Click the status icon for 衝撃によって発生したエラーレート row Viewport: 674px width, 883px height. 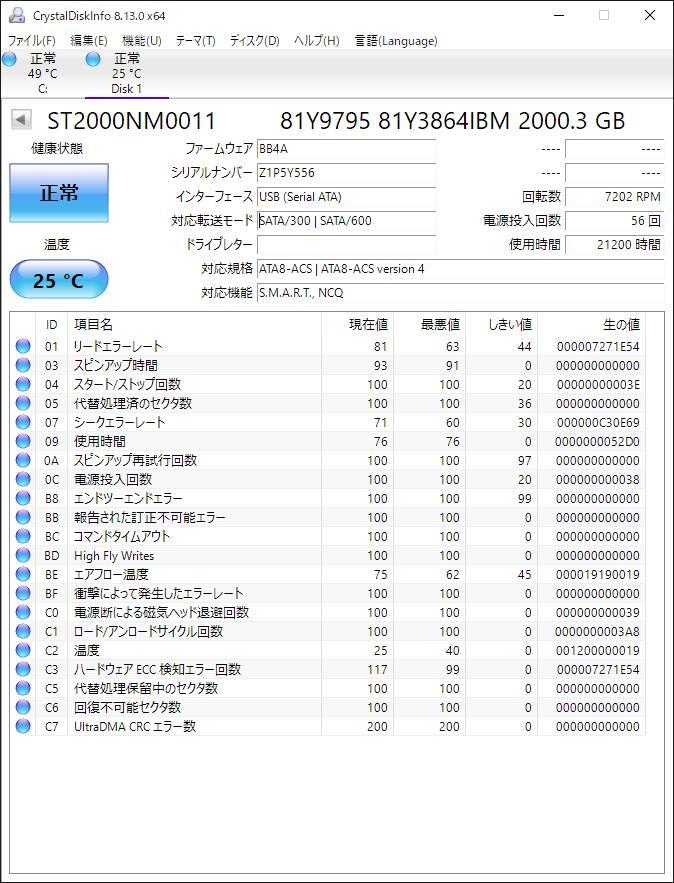23,594
